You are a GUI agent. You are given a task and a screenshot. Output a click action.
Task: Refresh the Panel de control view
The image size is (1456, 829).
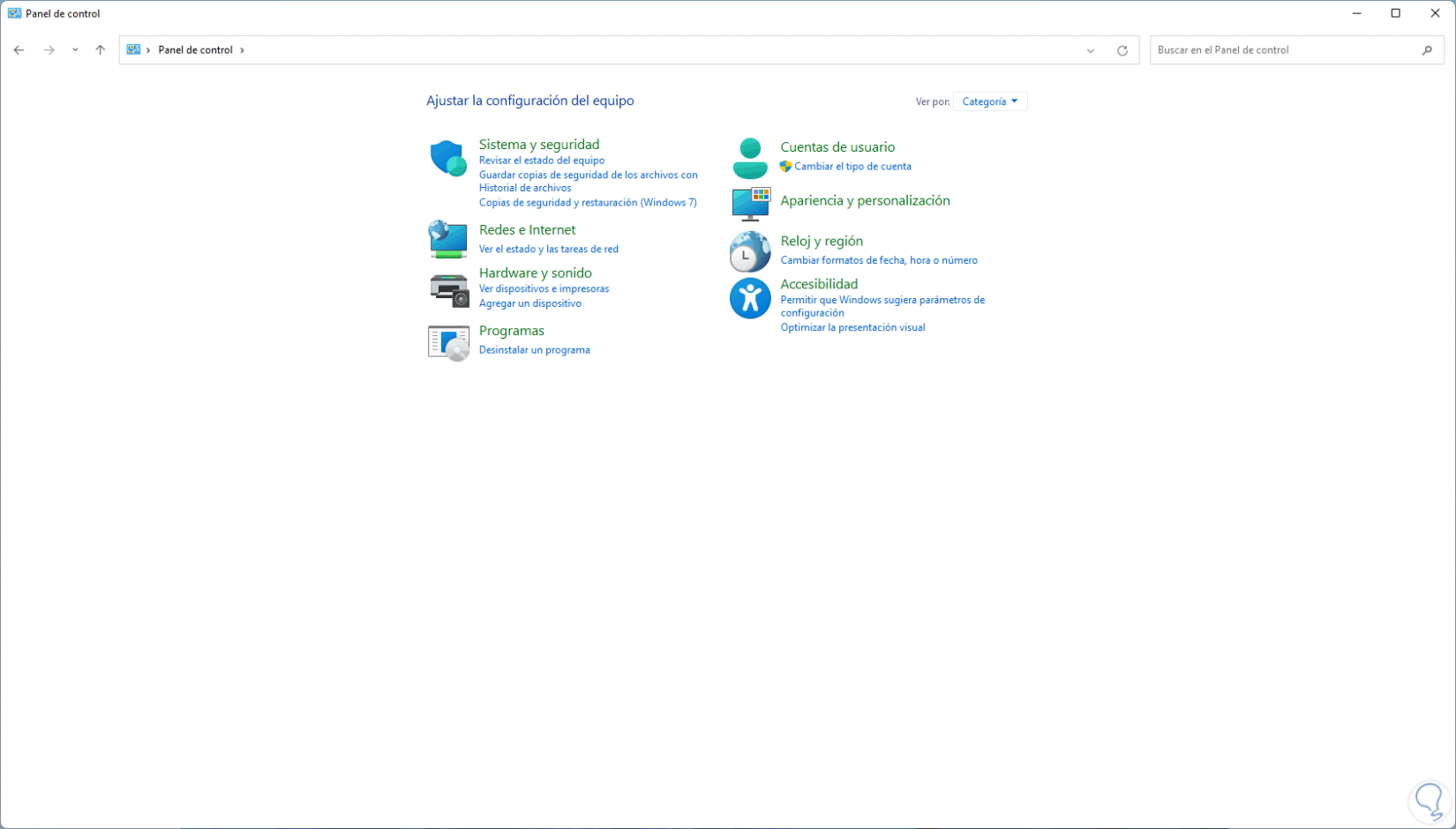pyautogui.click(x=1122, y=50)
